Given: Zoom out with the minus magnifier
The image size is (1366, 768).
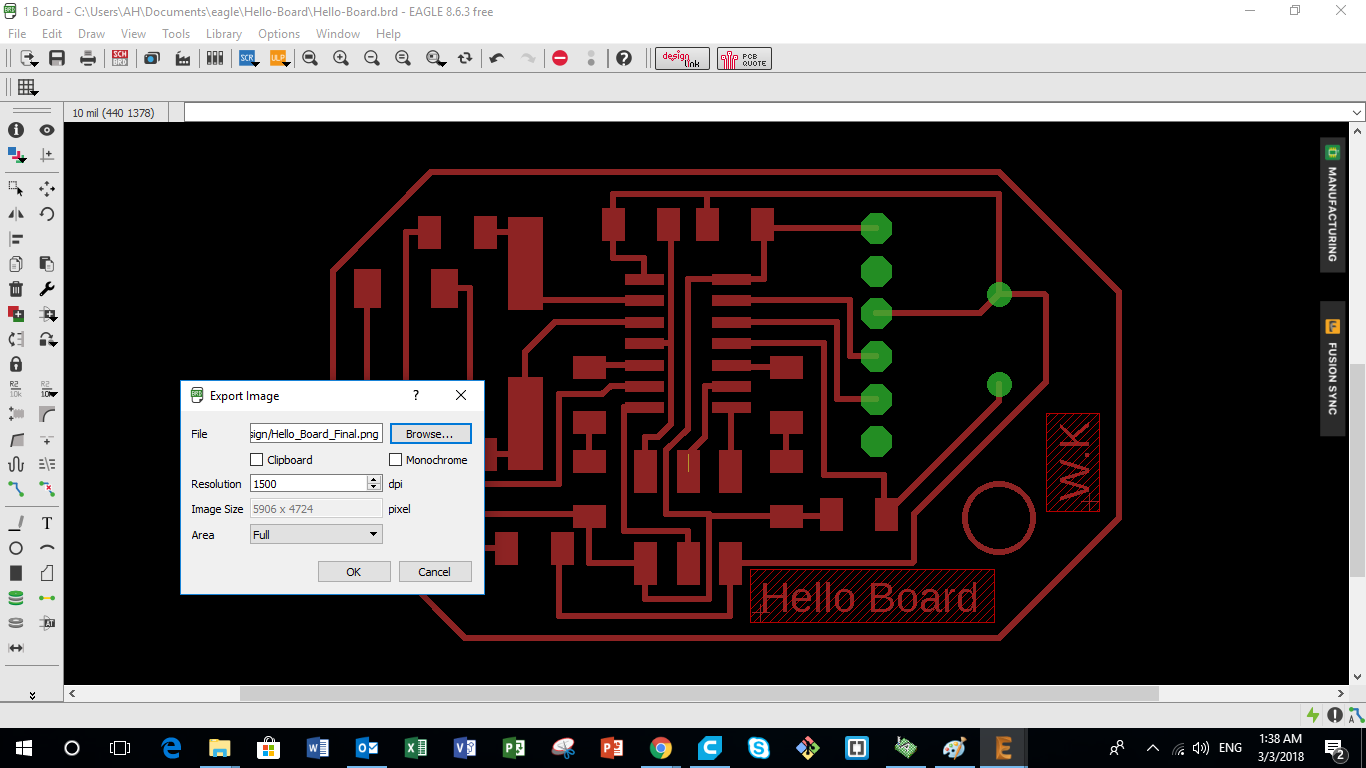Looking at the screenshot, I should pyautogui.click(x=372, y=58).
